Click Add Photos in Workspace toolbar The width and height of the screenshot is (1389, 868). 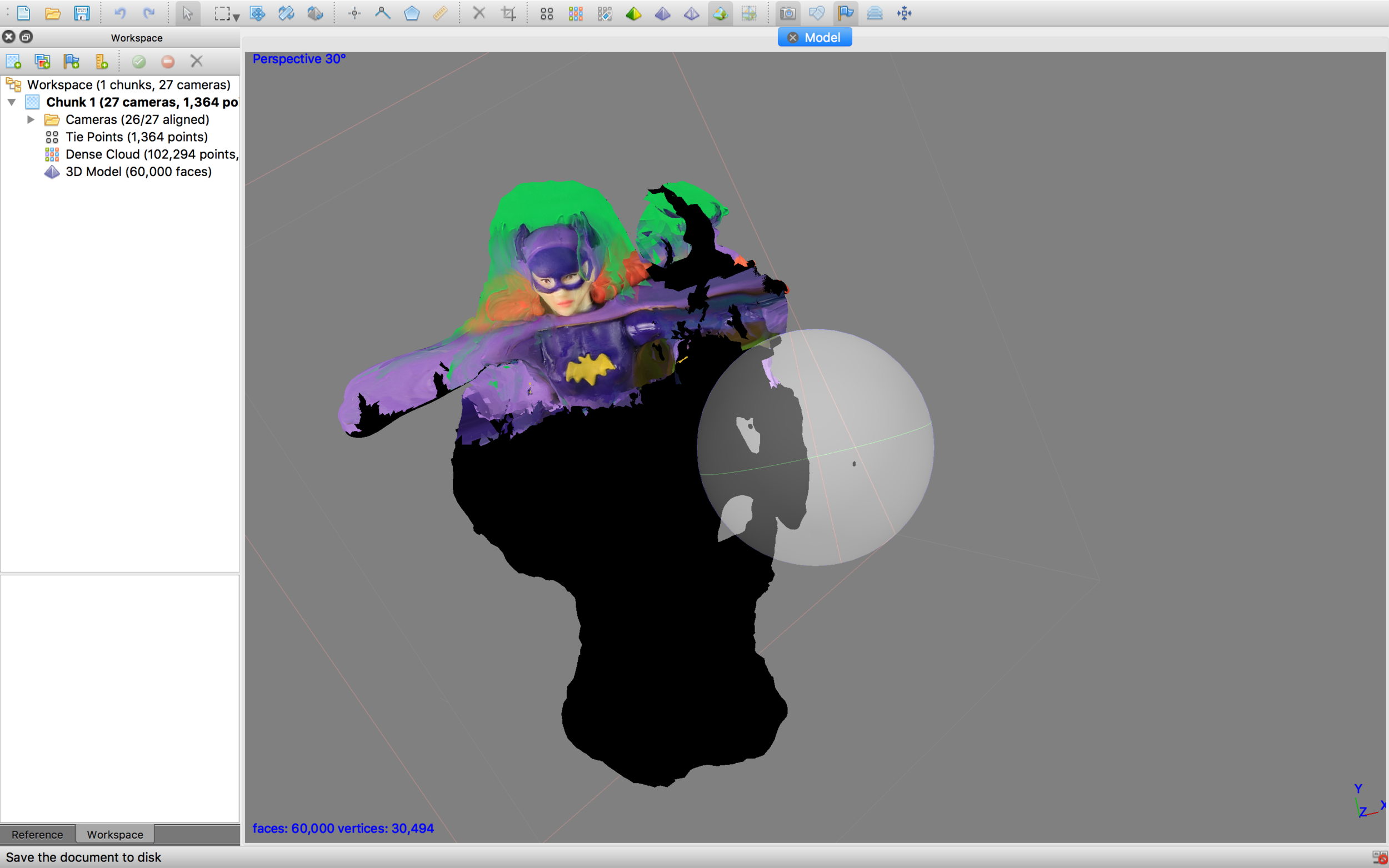pyautogui.click(x=42, y=62)
